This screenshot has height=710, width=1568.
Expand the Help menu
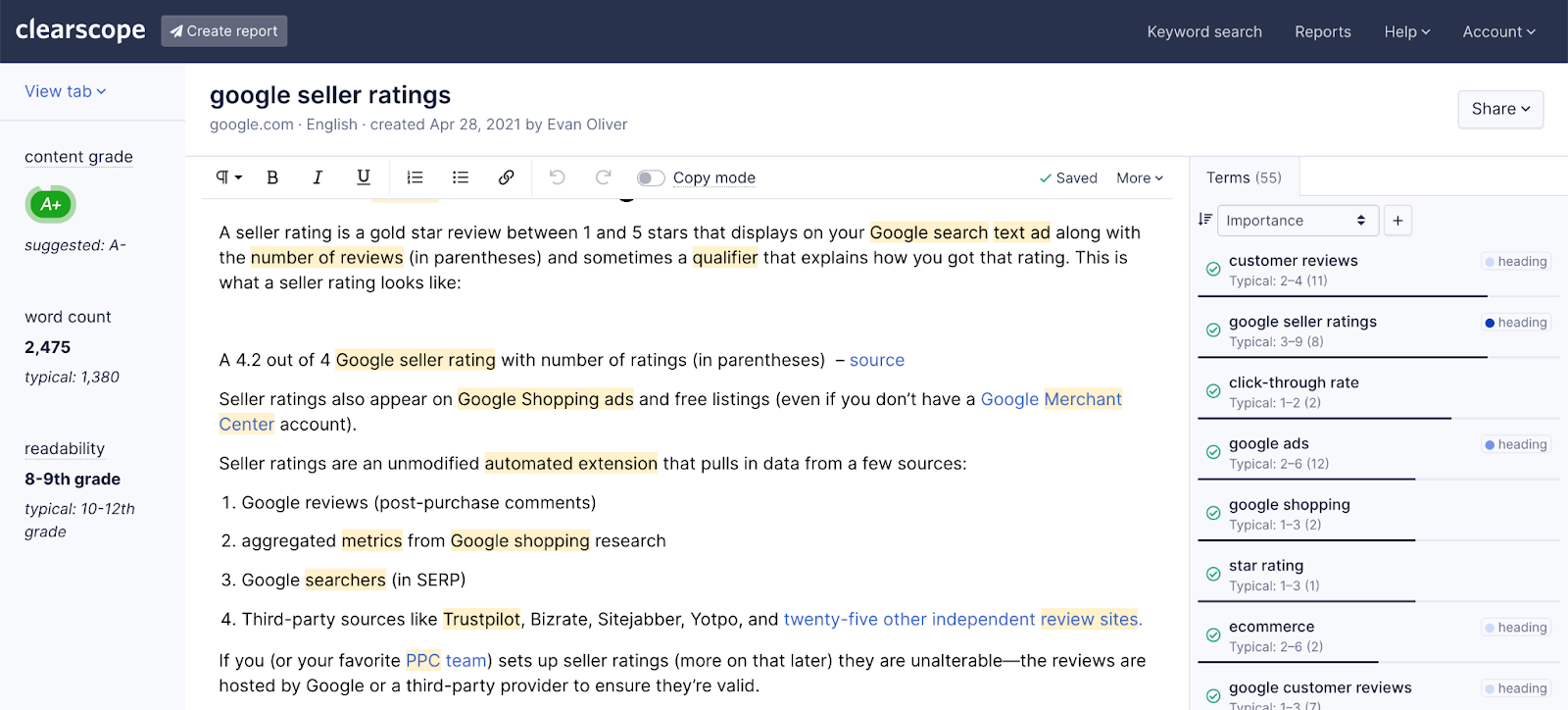[x=1407, y=31]
